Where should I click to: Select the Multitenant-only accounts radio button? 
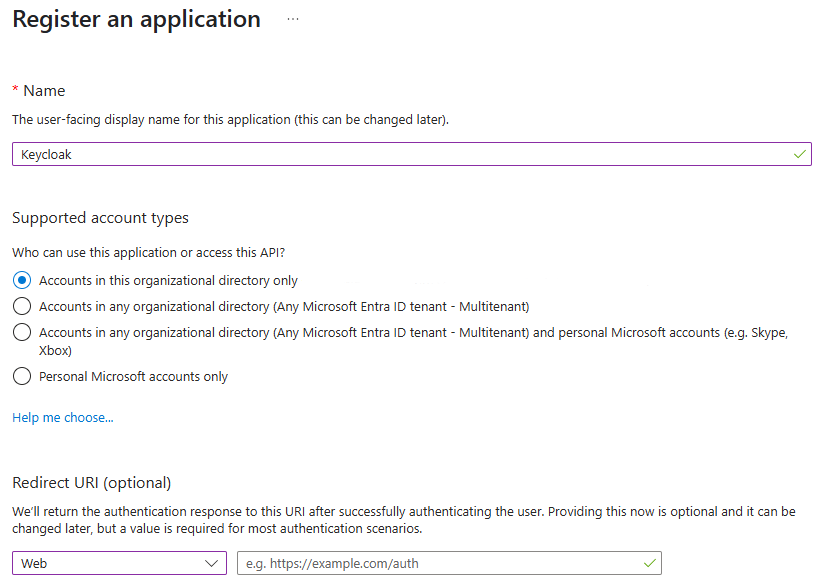click(x=22, y=306)
